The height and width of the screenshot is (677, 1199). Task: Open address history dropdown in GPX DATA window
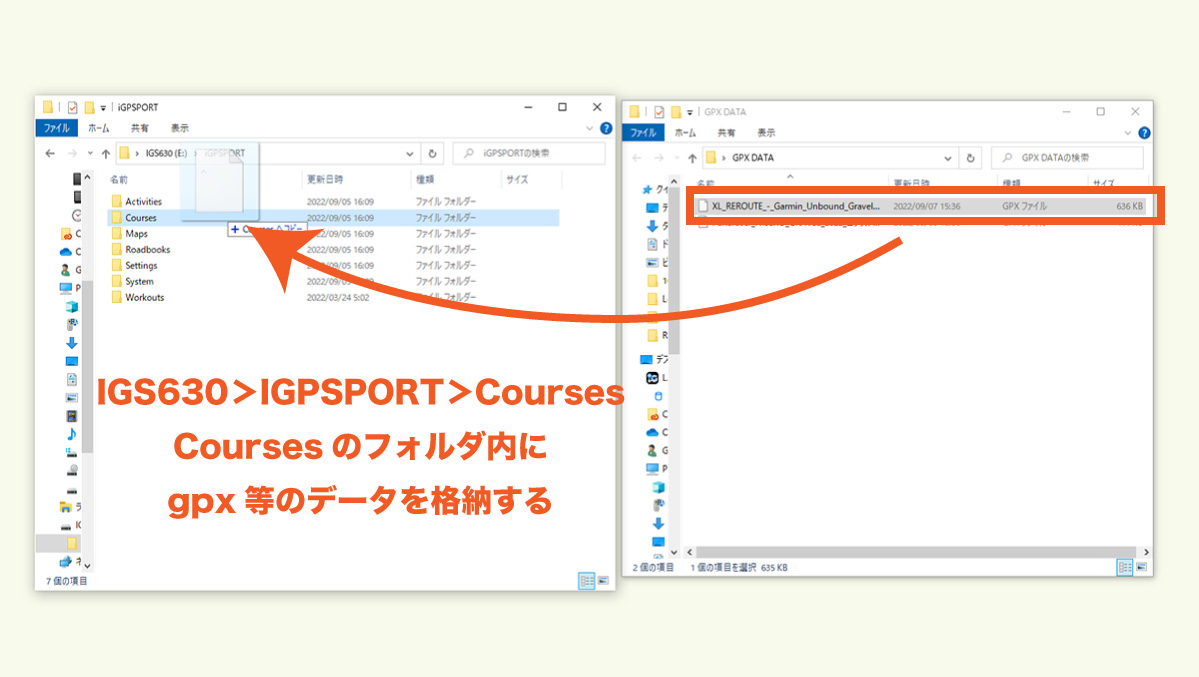(948, 158)
